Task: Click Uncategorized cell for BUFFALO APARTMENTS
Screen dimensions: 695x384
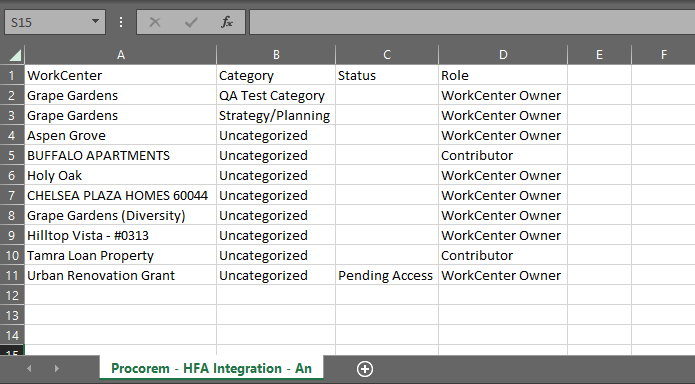Action: click(276, 156)
